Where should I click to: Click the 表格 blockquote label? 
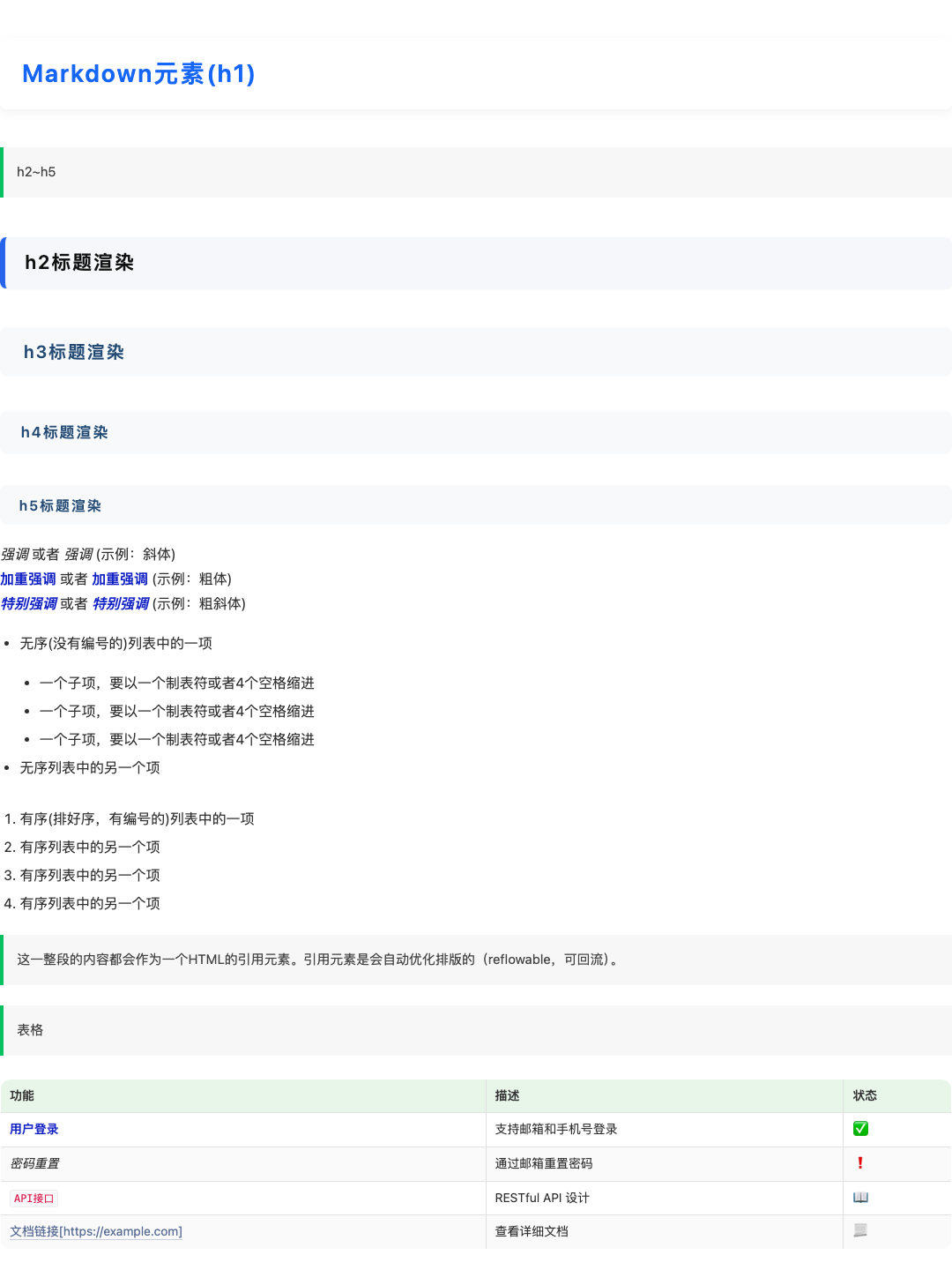click(30, 1030)
